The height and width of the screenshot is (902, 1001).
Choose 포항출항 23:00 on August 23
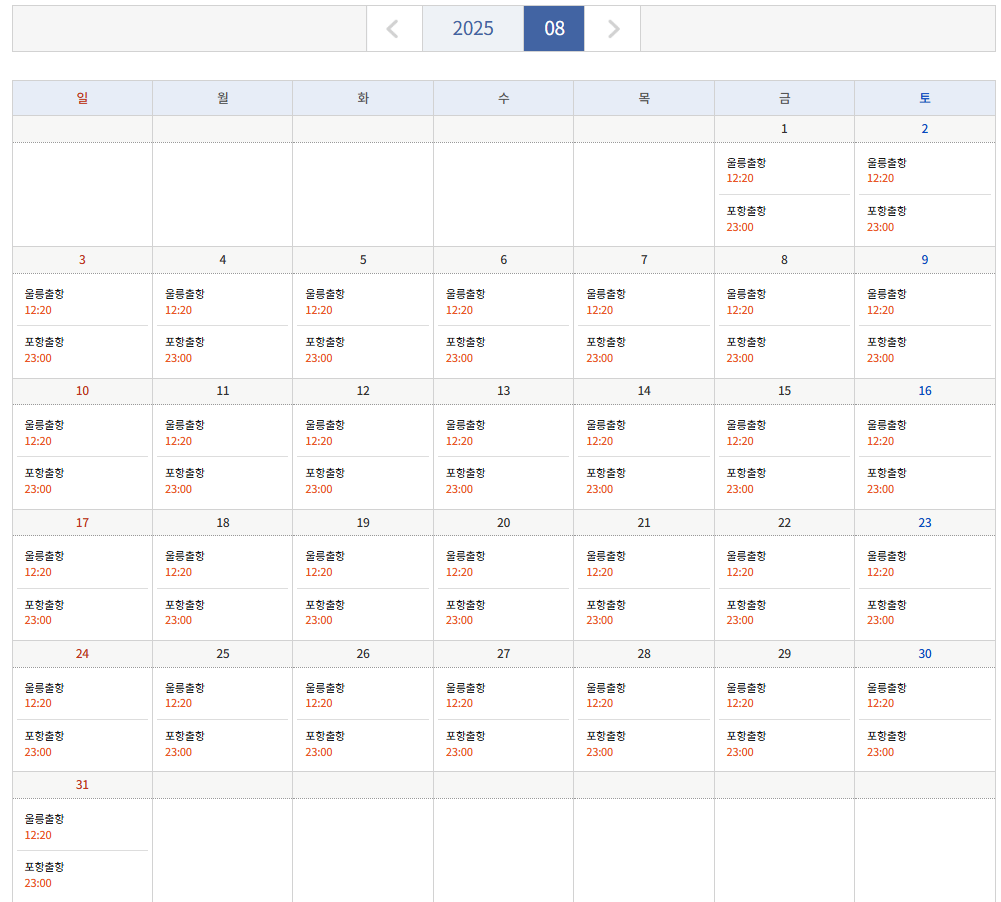(887, 612)
